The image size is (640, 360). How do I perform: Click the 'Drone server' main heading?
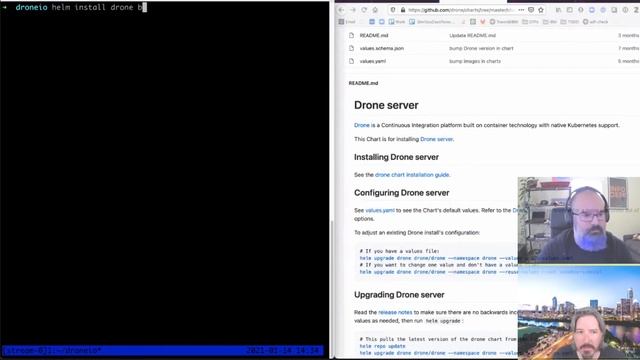(386, 105)
